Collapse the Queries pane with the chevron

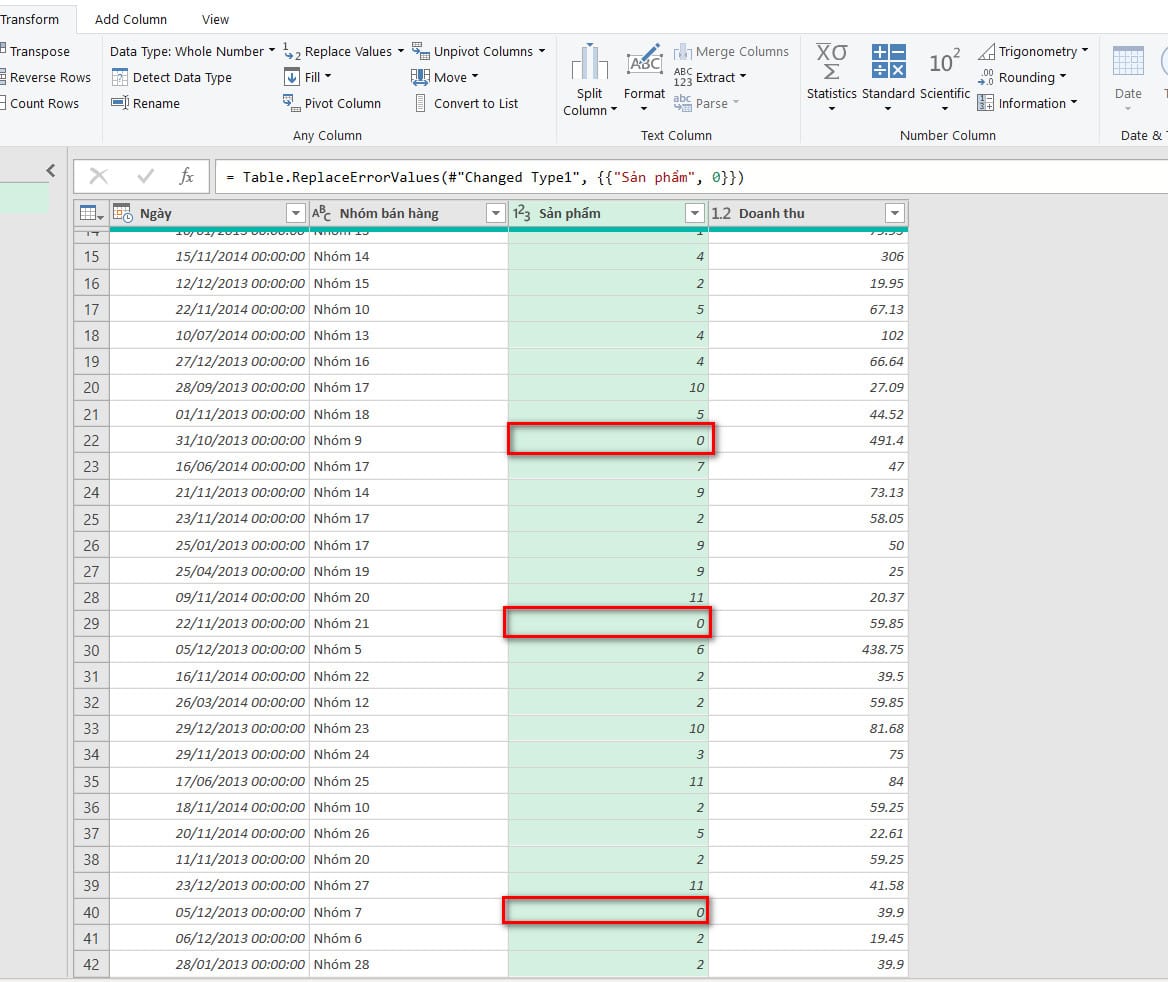click(x=51, y=171)
